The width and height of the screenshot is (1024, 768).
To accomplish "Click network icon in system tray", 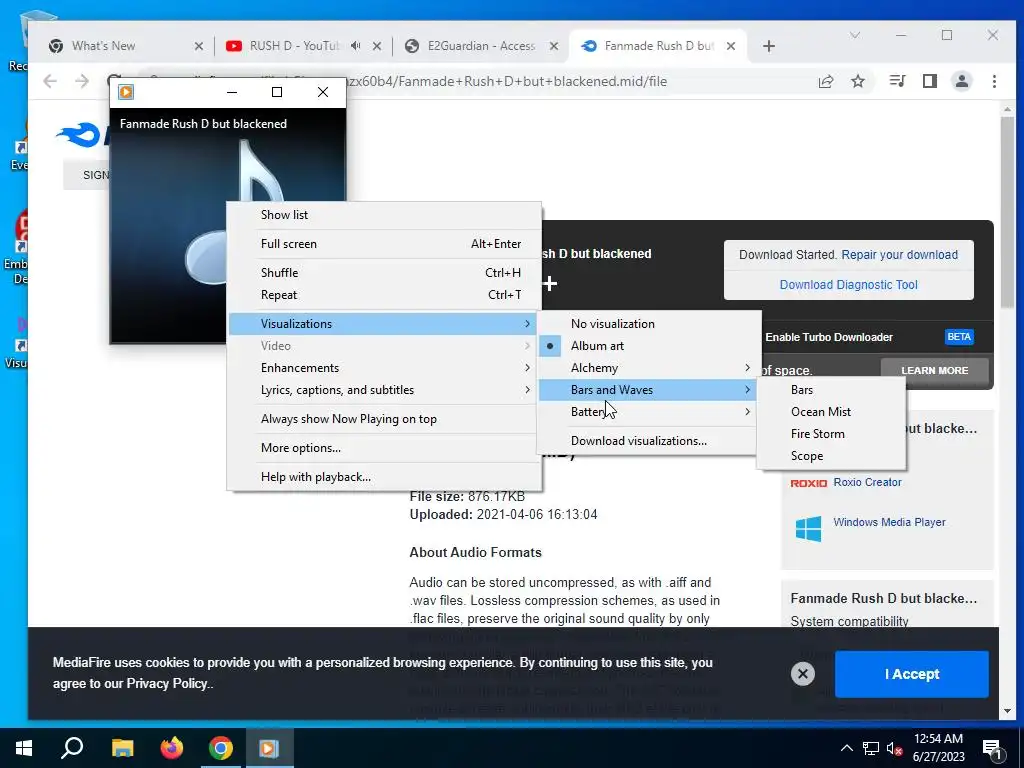I will tap(871, 748).
